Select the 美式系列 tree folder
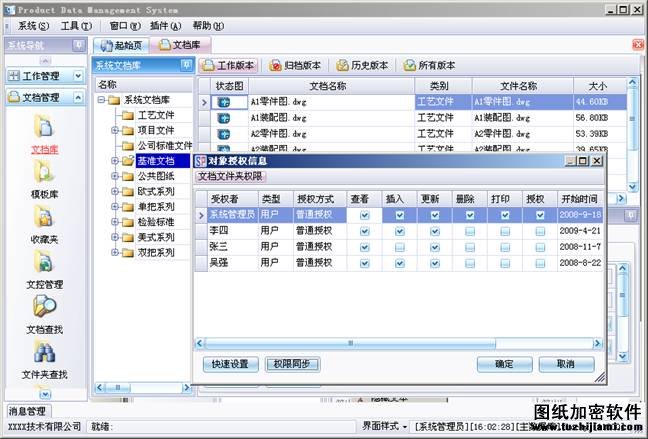This screenshot has height=439, width=648. pyautogui.click(x=156, y=237)
